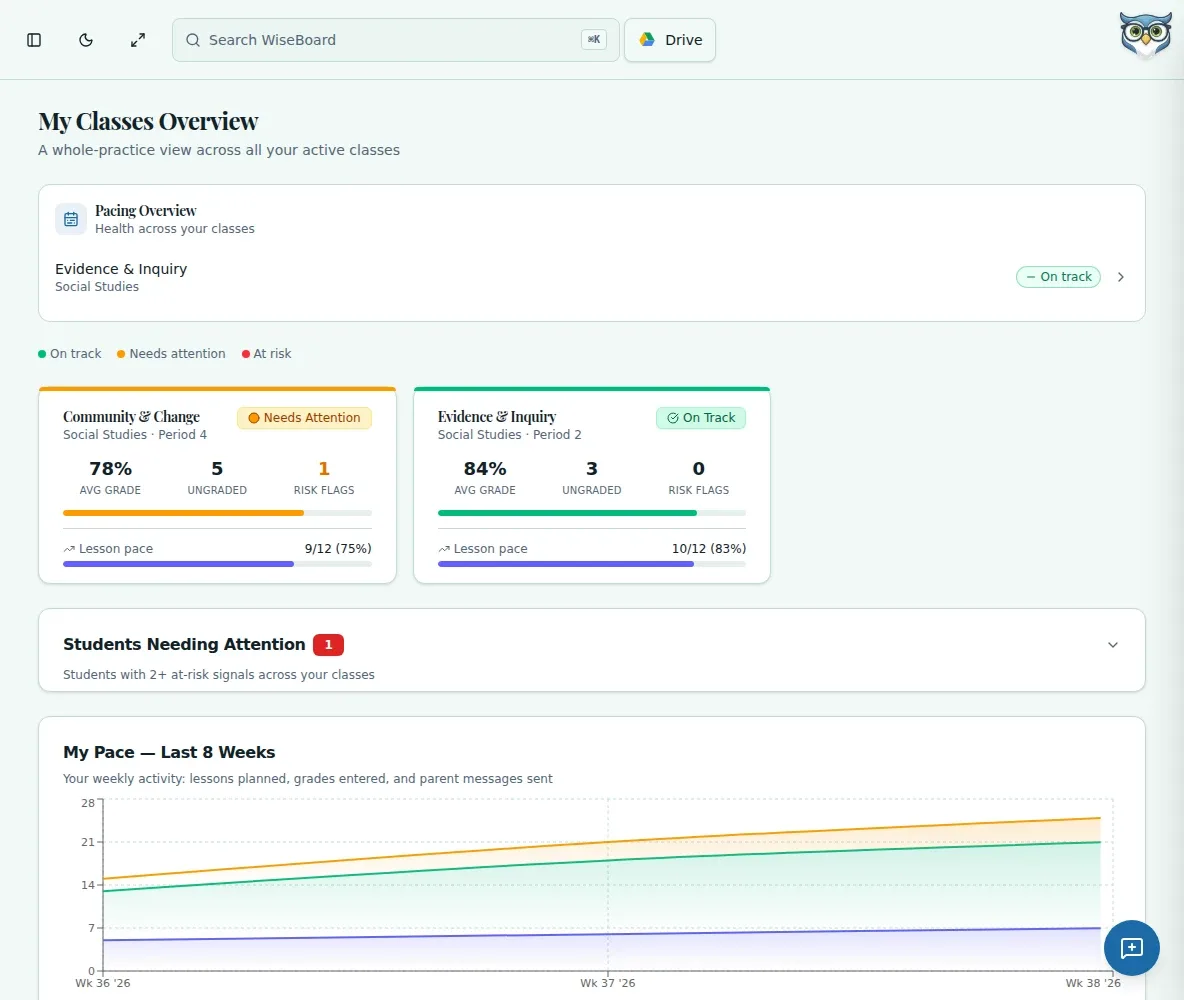Screen dimensions: 1184x1000
Task: Click the 10/12 (83%) pace value
Action: [x=709, y=549]
